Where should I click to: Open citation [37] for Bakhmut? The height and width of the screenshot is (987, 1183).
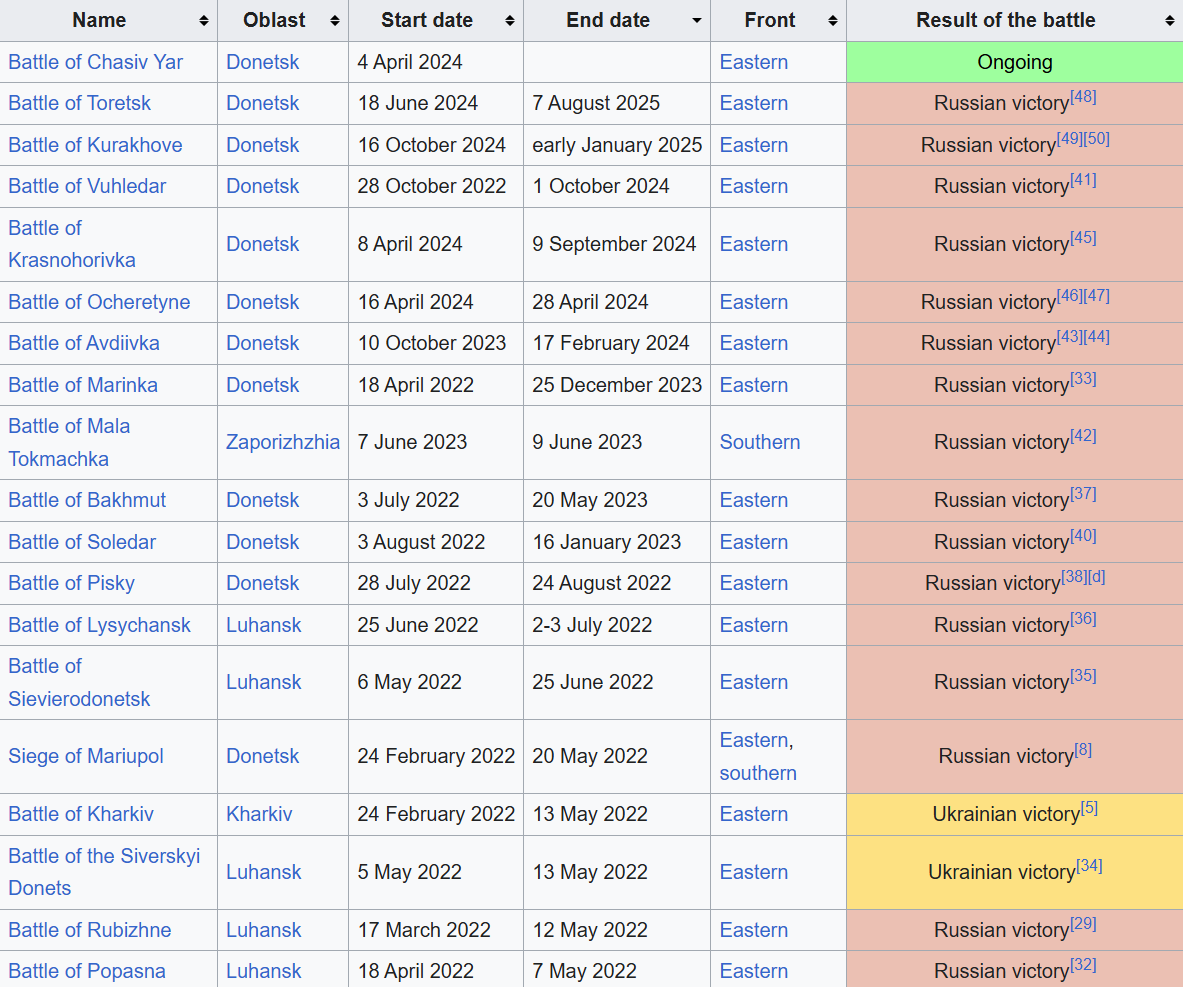point(1083,494)
